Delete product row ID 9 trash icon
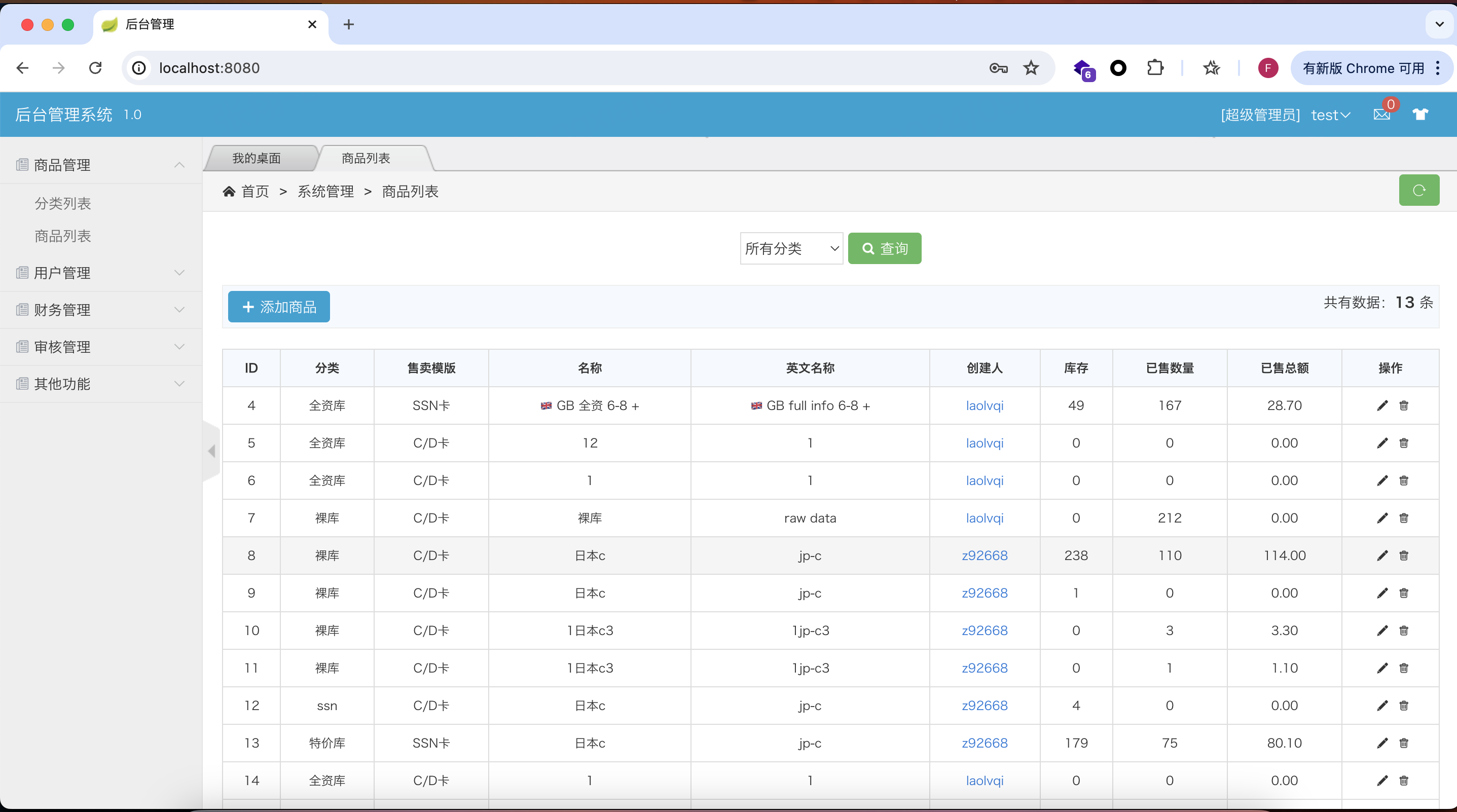Viewport: 1457px width, 812px height. 1404,593
